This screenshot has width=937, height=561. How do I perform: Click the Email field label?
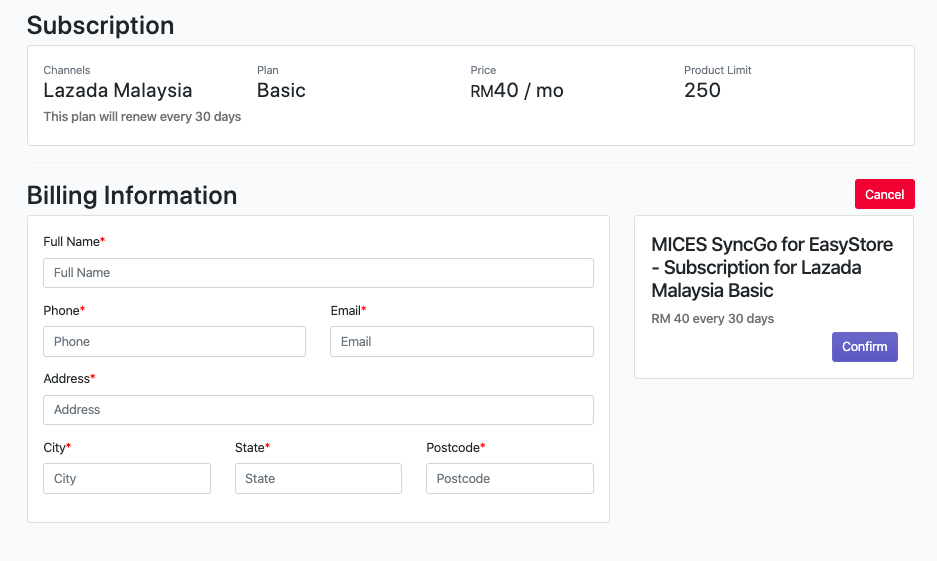click(x=346, y=310)
